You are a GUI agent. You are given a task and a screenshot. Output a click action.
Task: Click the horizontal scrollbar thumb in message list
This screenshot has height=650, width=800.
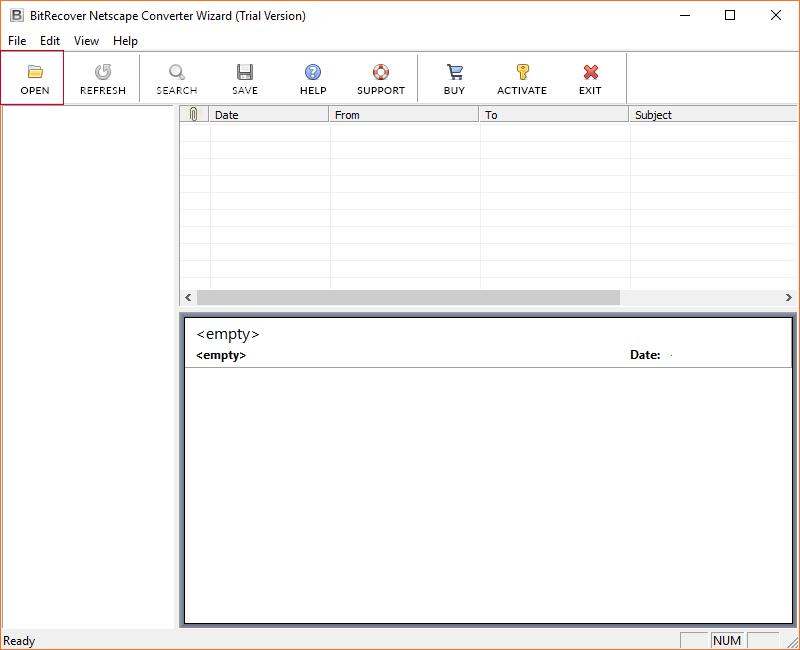(409, 297)
